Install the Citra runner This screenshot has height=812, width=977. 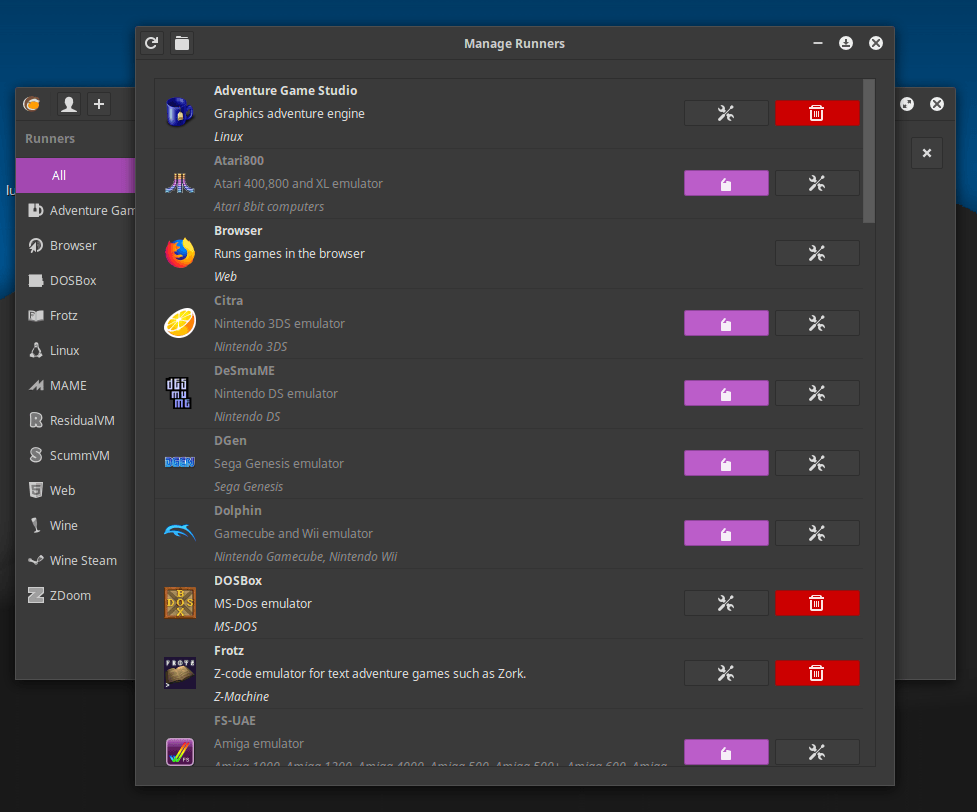pyautogui.click(x=726, y=323)
